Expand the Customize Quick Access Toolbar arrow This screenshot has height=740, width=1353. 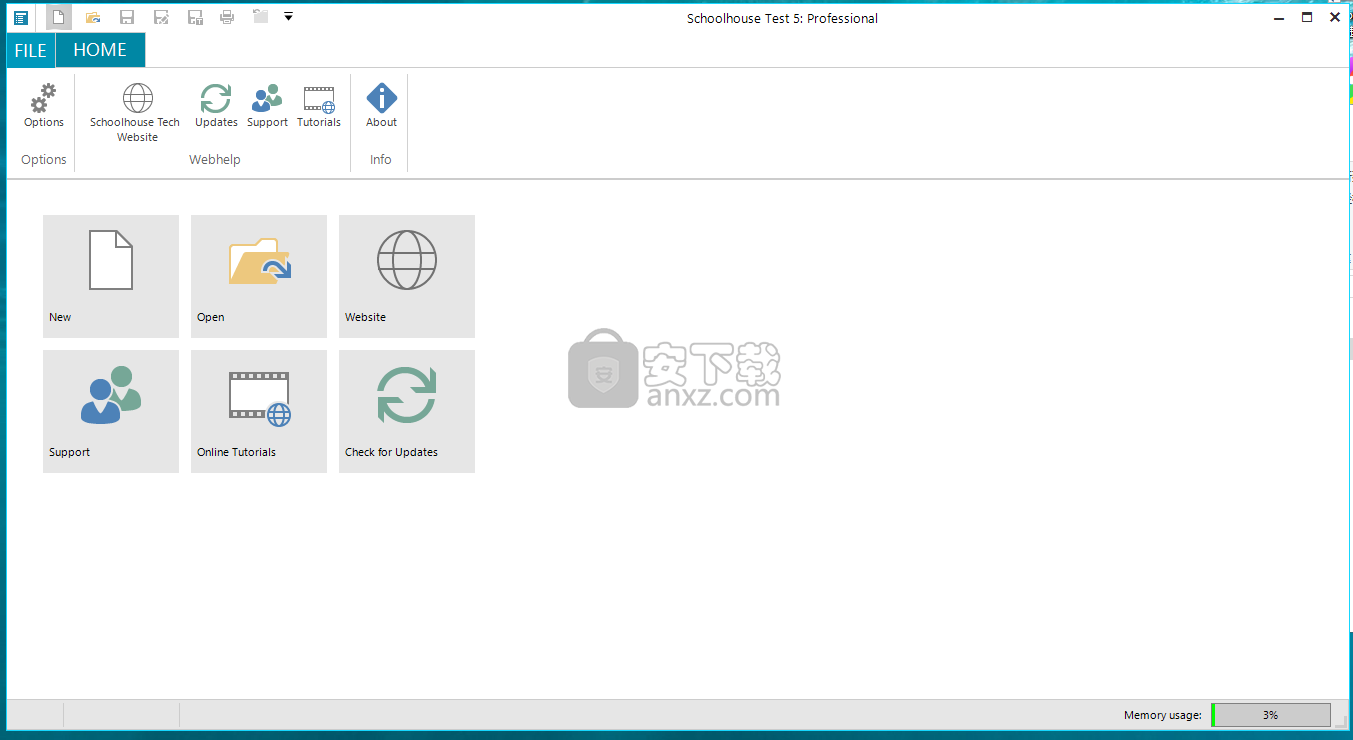click(288, 17)
